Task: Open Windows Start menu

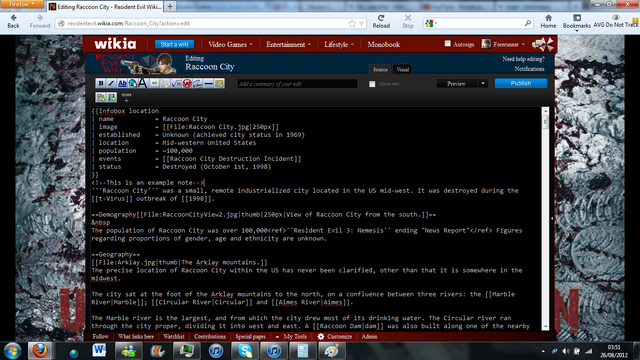Action: click(12, 351)
